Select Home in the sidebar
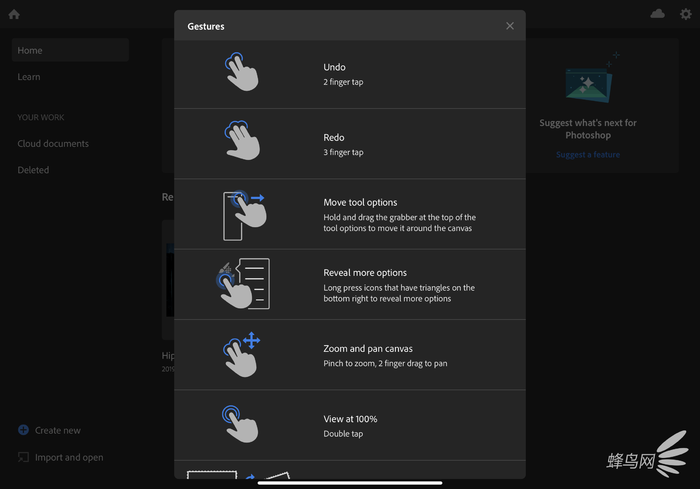The width and height of the screenshot is (700, 489). pos(71,50)
